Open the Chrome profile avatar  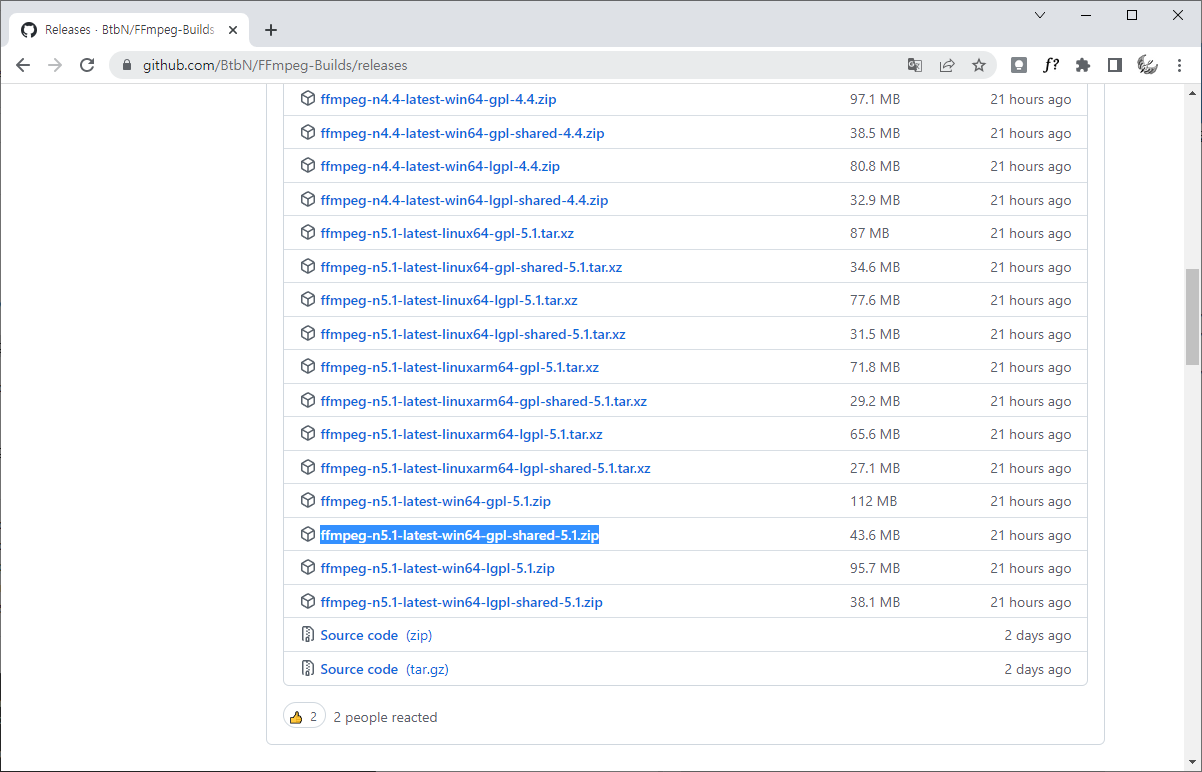click(x=1147, y=65)
